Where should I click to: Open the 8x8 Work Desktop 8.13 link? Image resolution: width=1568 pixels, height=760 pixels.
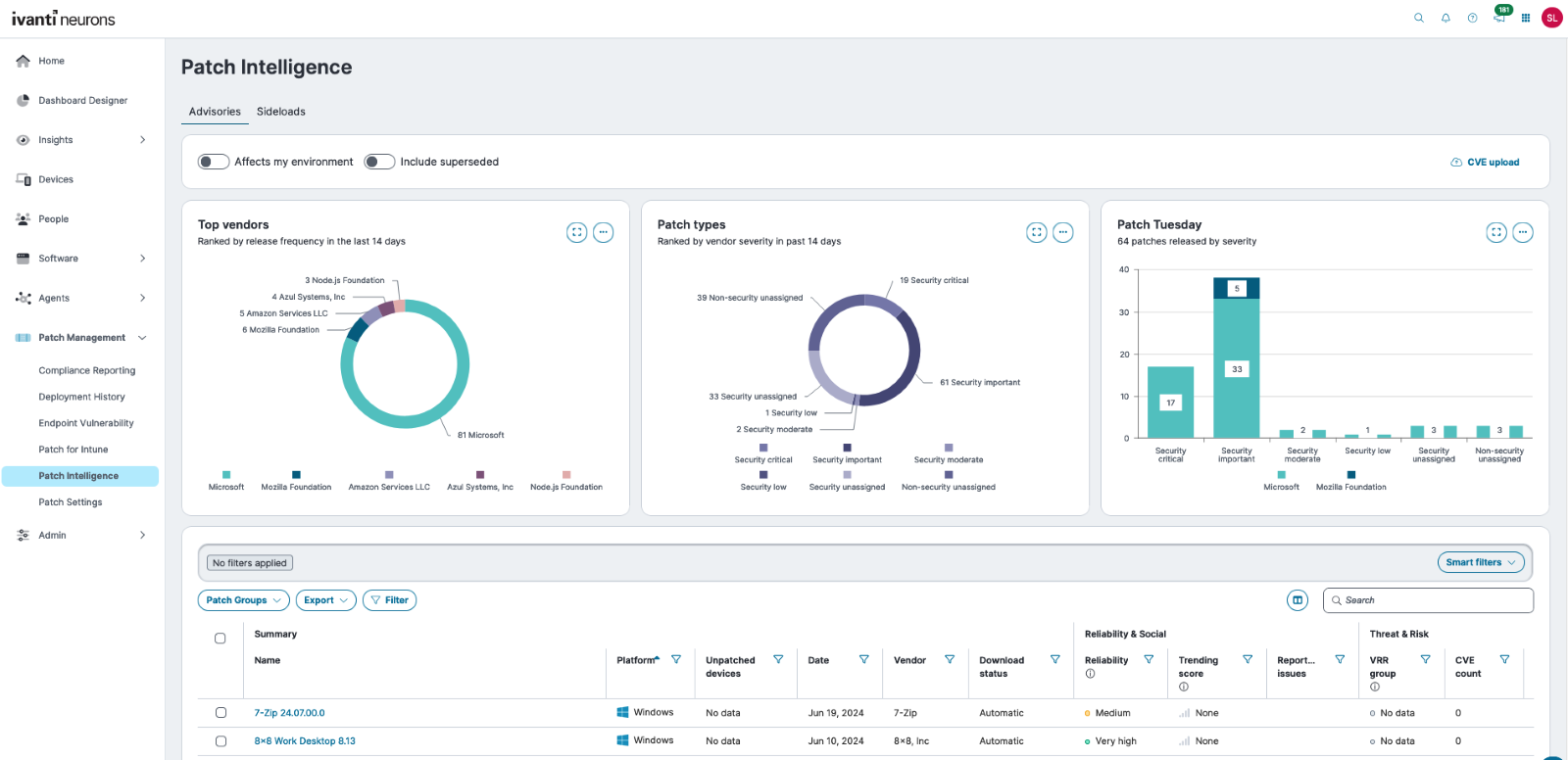305,741
